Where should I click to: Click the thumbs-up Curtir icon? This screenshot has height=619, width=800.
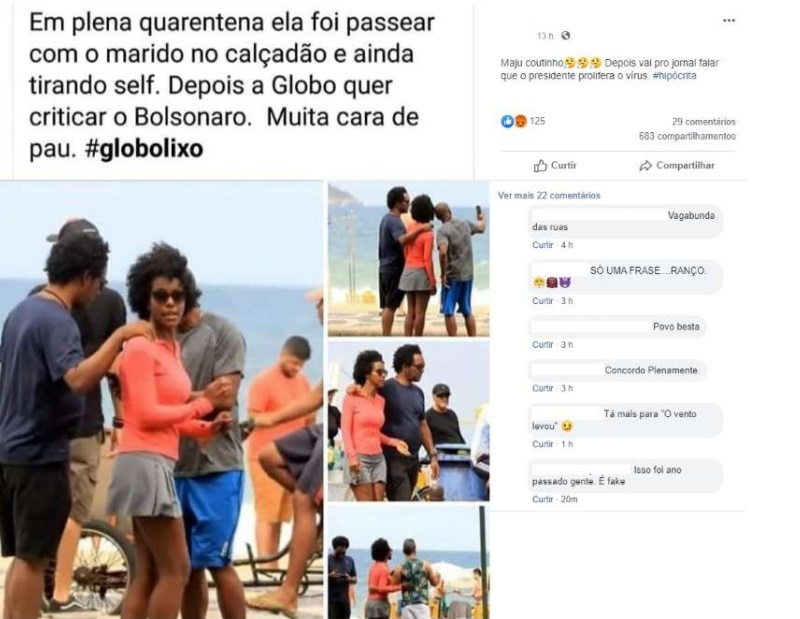(x=540, y=165)
